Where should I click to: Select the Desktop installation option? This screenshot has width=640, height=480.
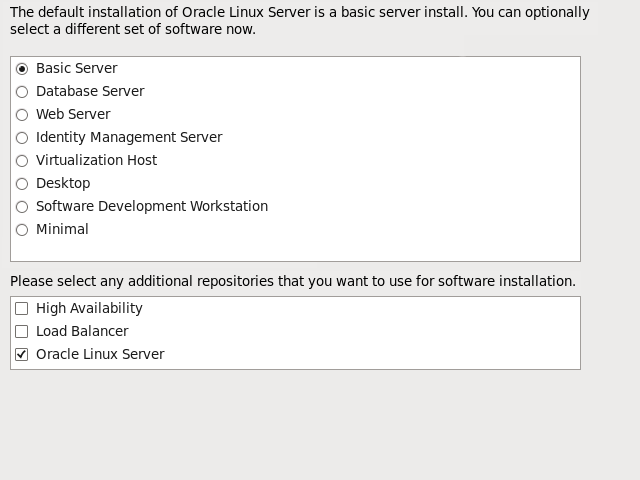22,184
